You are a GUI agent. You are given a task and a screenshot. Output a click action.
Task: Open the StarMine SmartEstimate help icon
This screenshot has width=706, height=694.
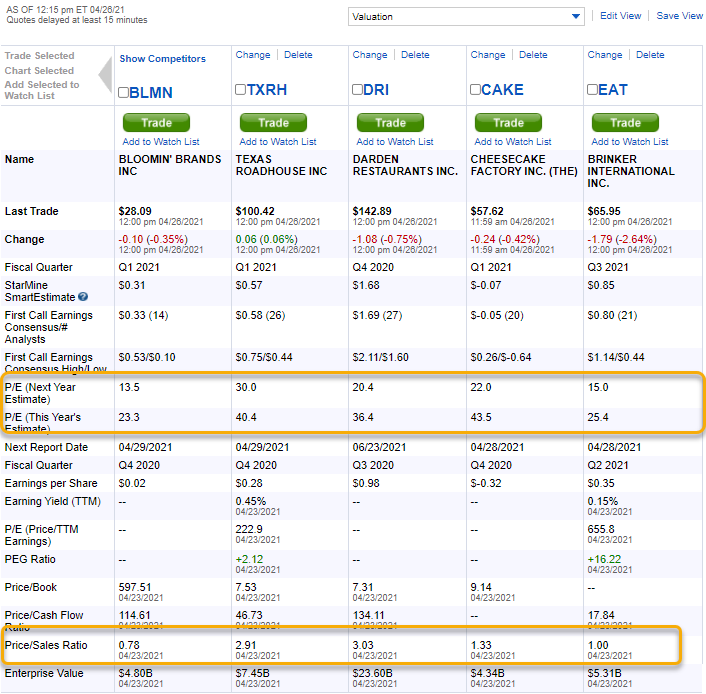[x=83, y=297]
